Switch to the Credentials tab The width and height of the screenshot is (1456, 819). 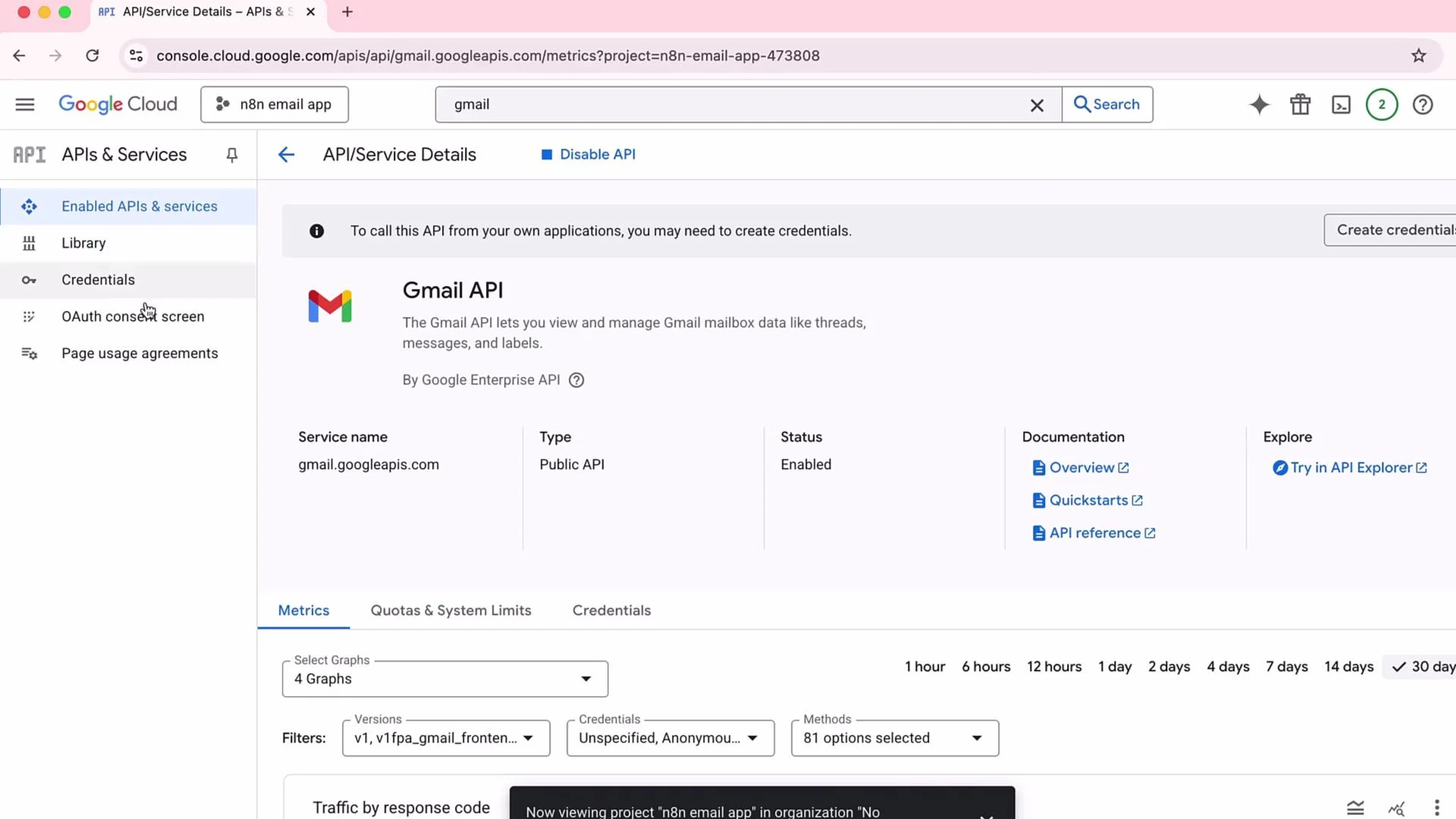pos(611,610)
